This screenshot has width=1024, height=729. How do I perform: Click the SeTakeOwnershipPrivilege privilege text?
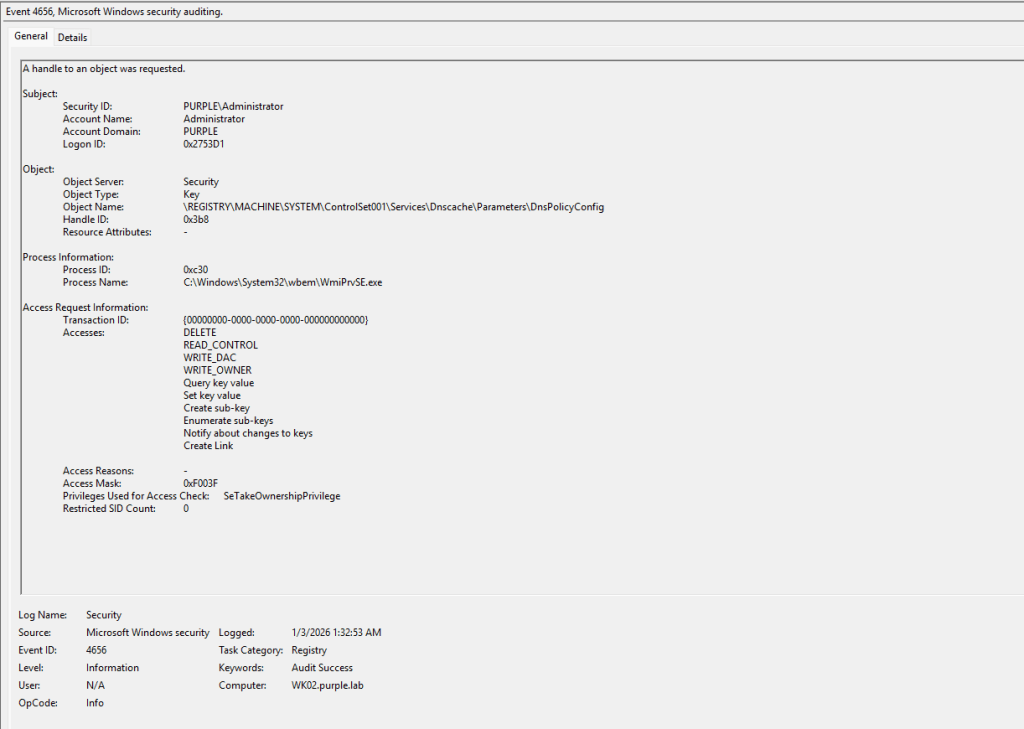coord(282,496)
